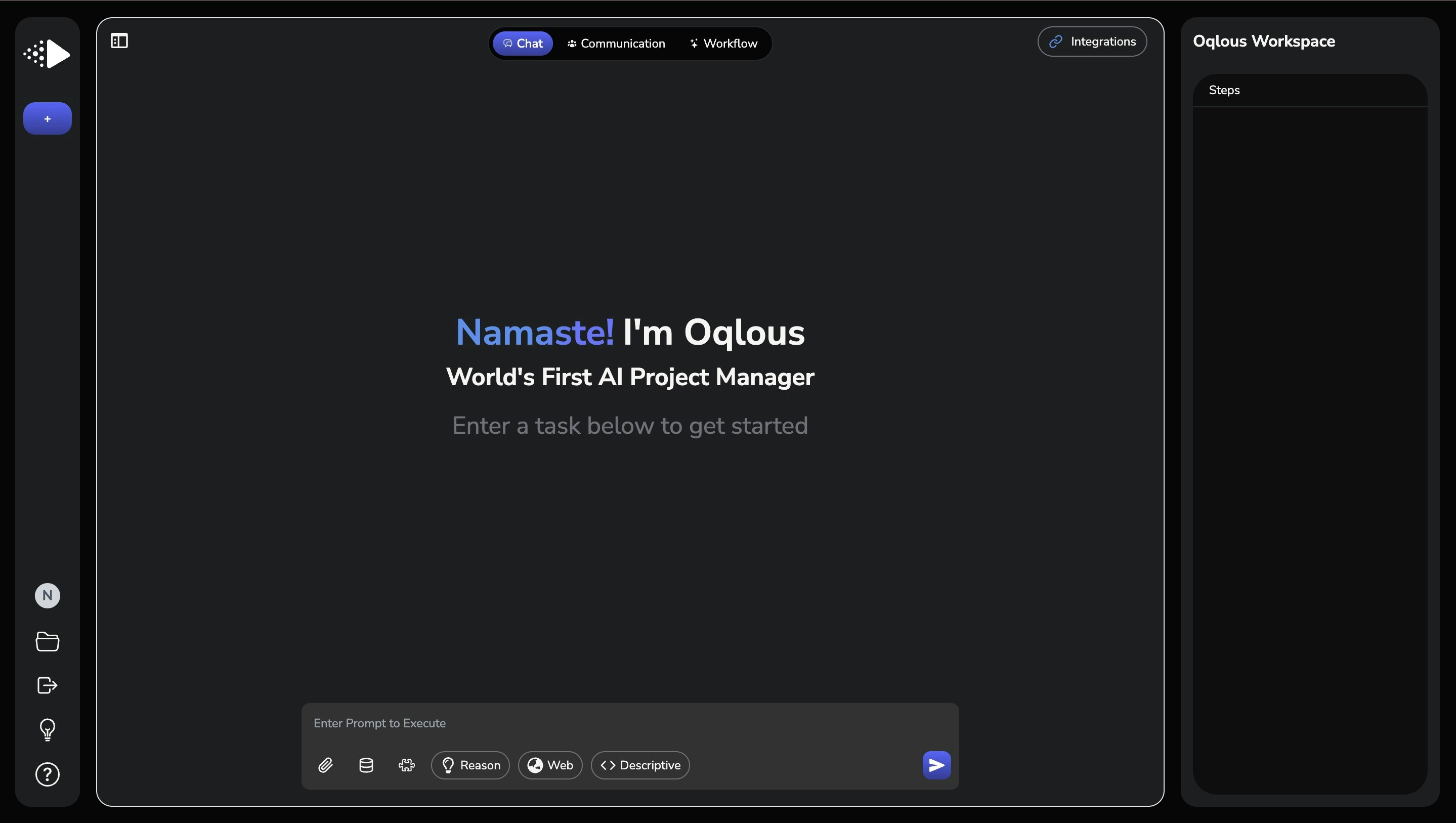
Task: Toggle the sidebar panel icon
Action: pos(119,40)
